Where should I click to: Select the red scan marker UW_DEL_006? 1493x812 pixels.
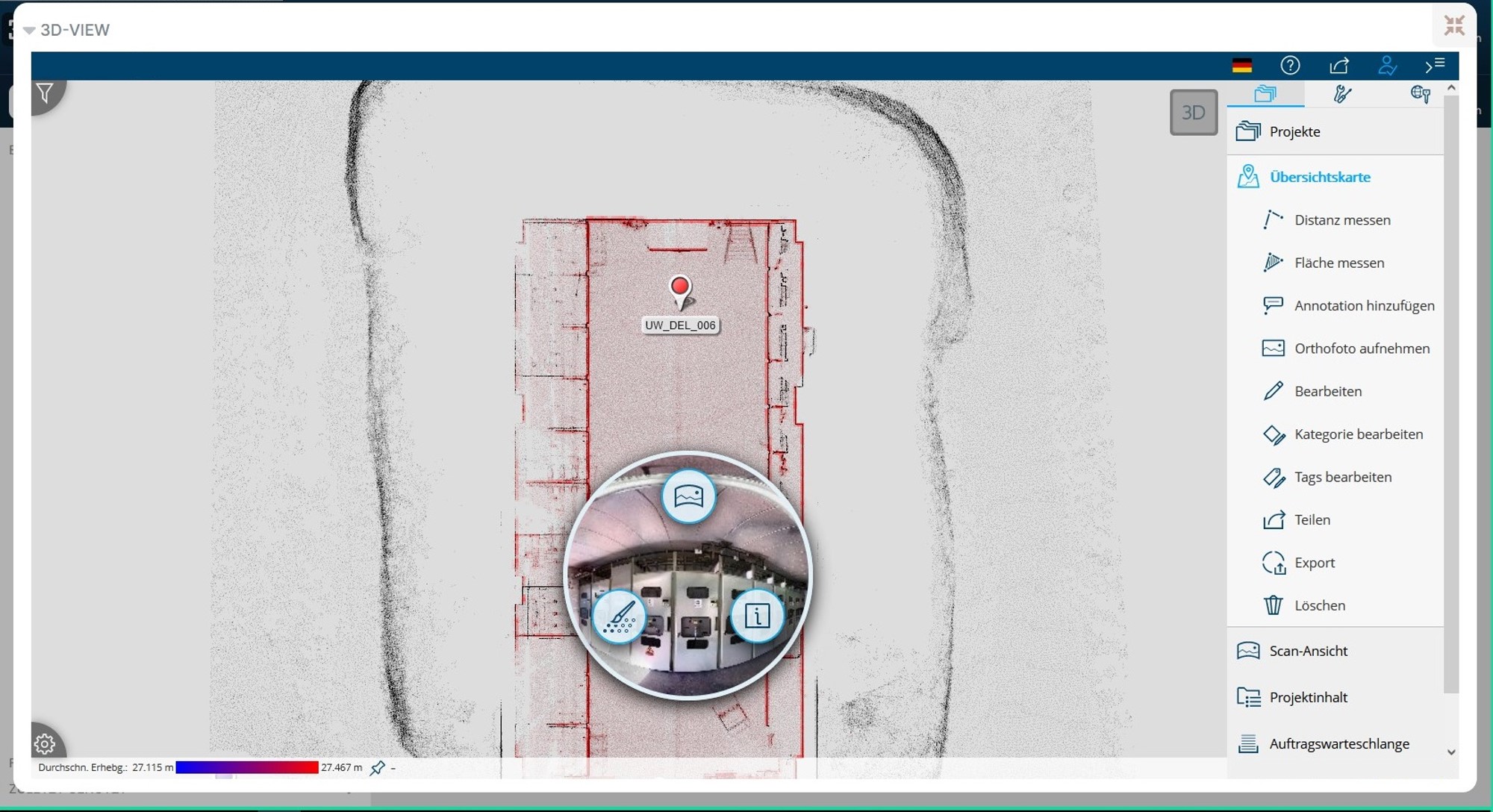pos(680,291)
